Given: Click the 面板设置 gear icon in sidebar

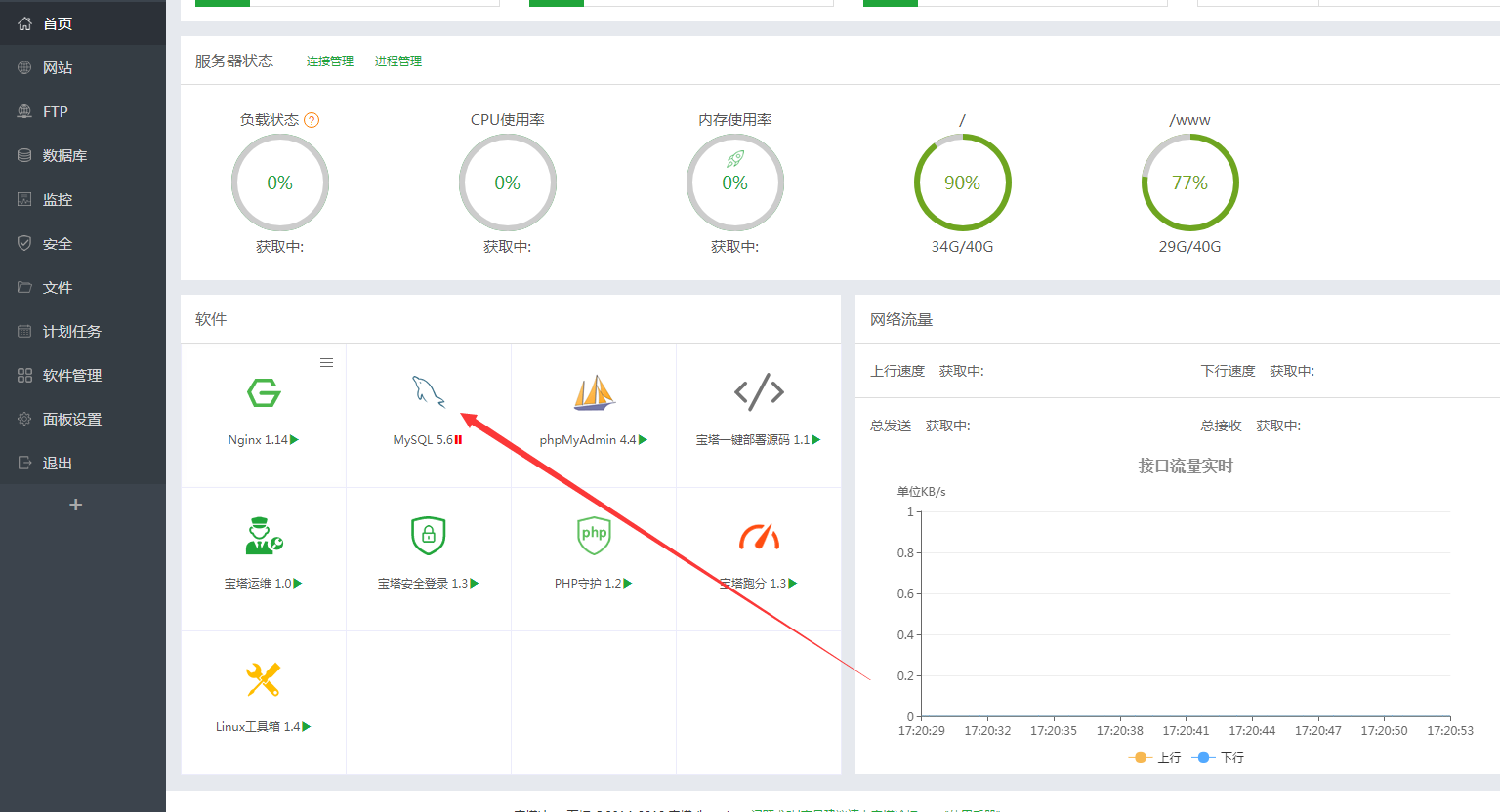Looking at the screenshot, I should click(x=24, y=419).
